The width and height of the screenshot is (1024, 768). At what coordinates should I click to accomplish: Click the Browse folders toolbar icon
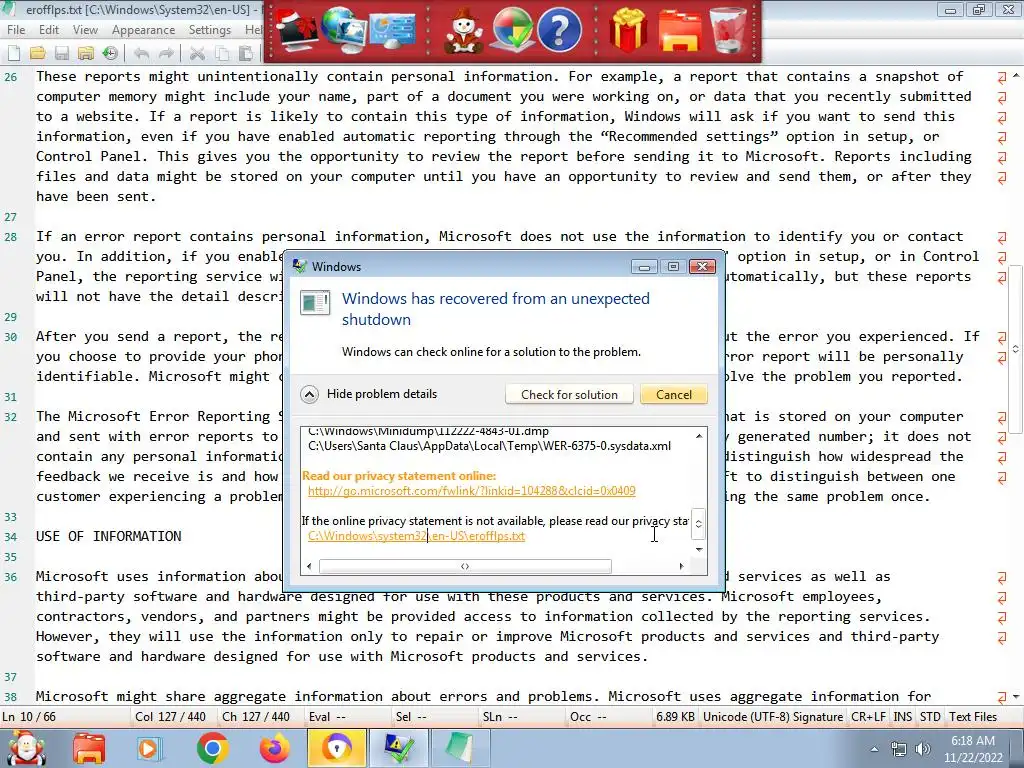86,53
